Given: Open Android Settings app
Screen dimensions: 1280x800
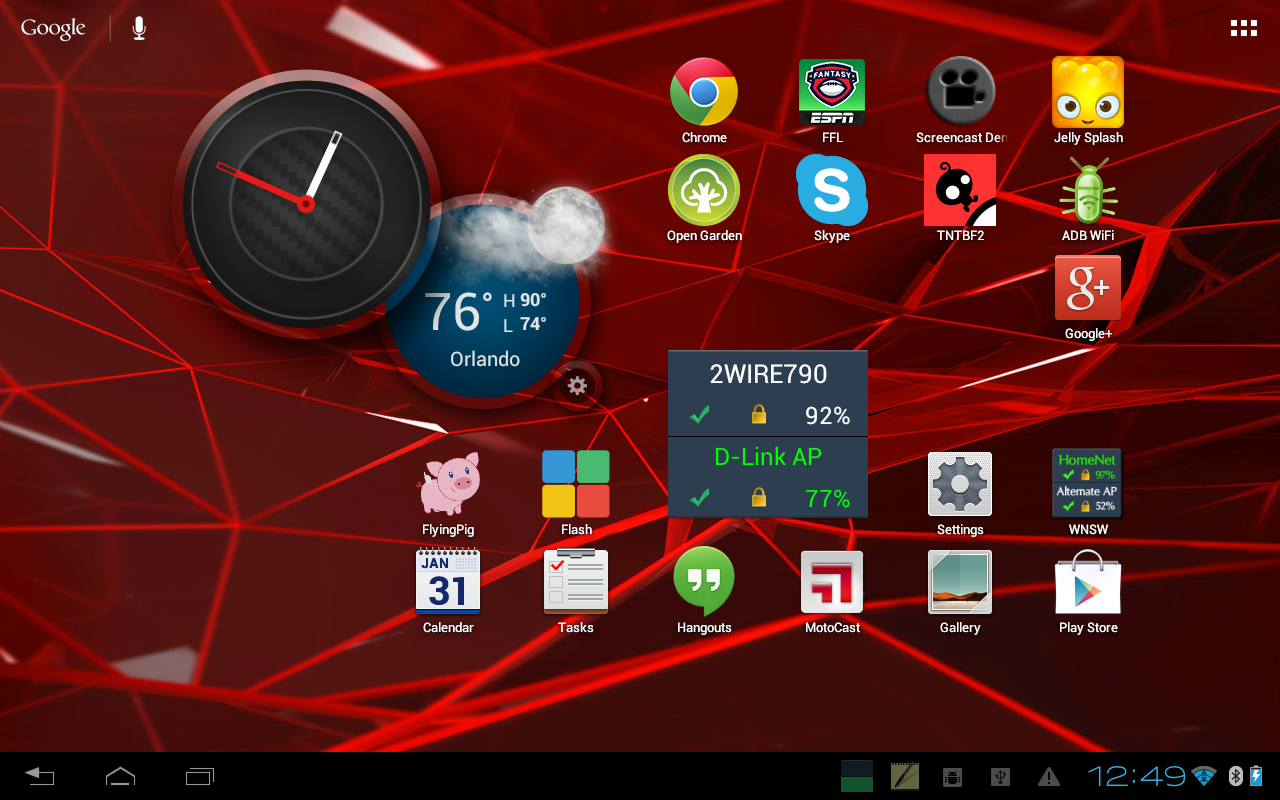Looking at the screenshot, I should click(960, 493).
